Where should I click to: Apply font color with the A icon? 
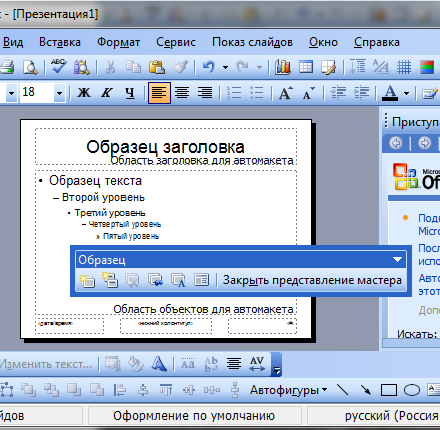390,93
